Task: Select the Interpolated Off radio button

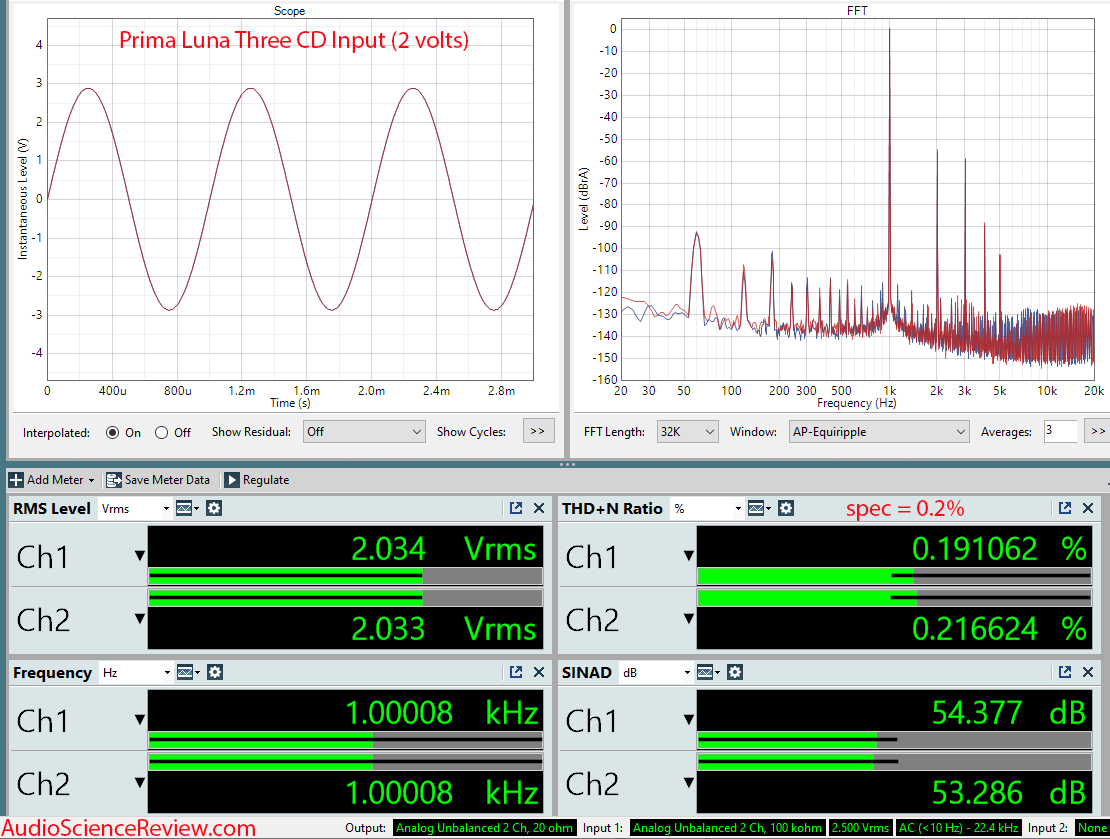Action: pos(161,433)
